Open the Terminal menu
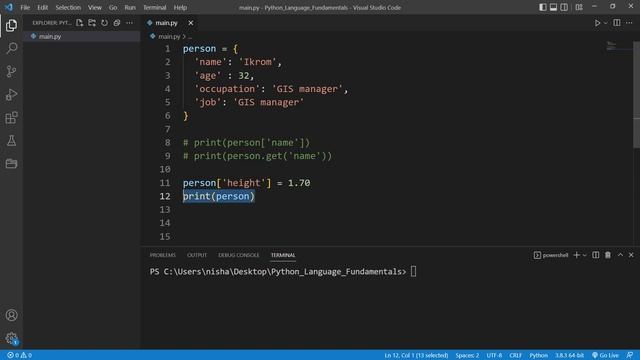The height and width of the screenshot is (360, 640). 155,7
